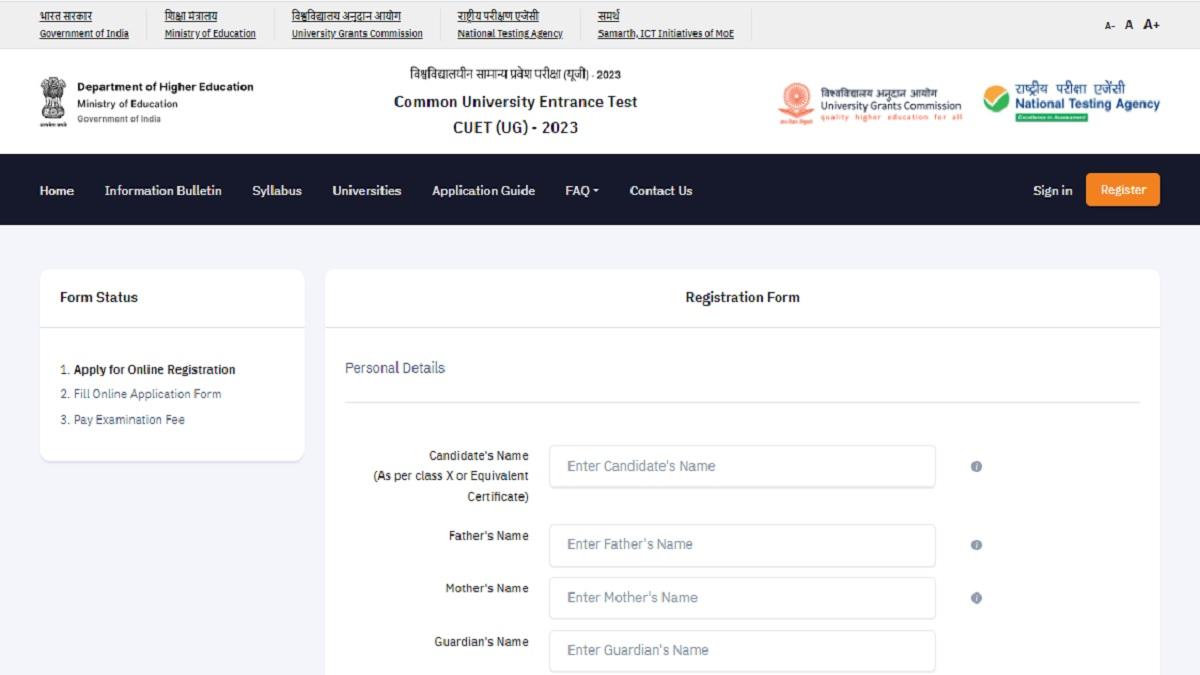The height and width of the screenshot is (675, 1200).
Task: Open the info tooltip beside Candidate's Name
Action: point(975,466)
